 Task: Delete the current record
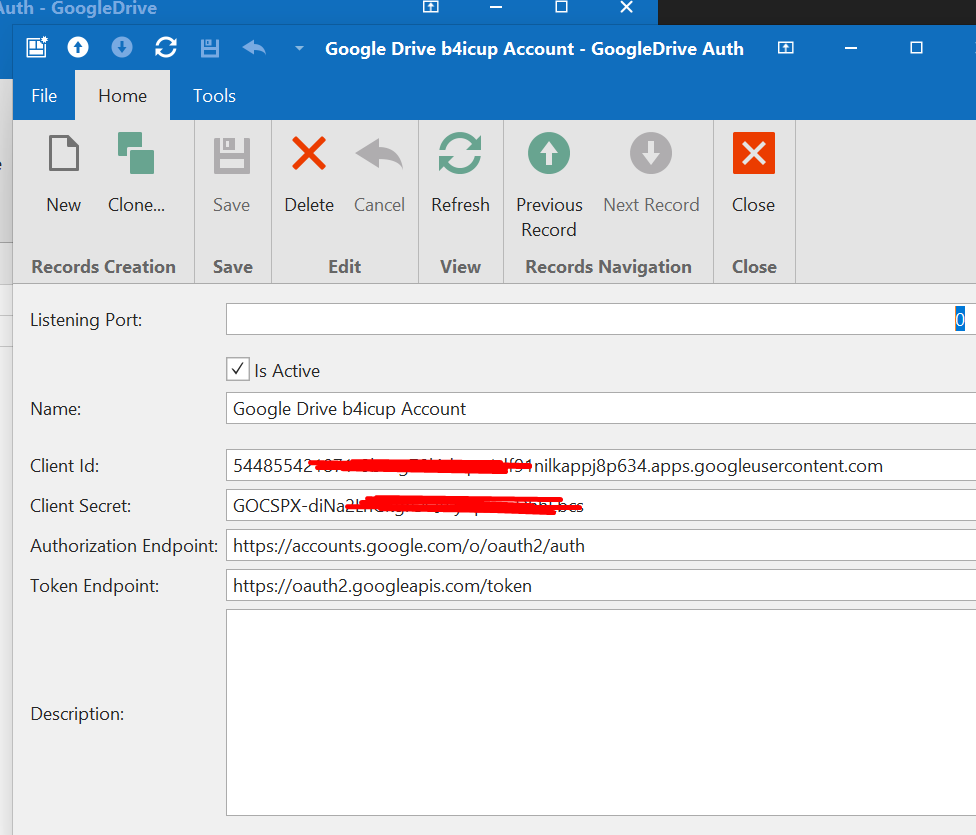[x=309, y=174]
